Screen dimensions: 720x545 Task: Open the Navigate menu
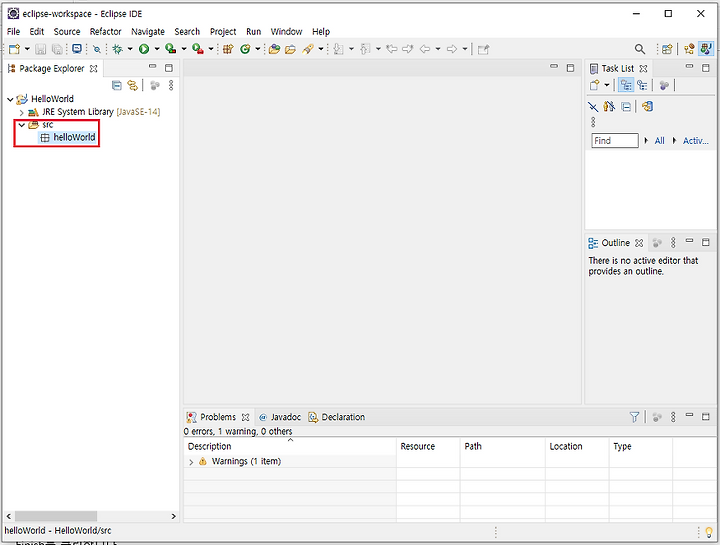(148, 32)
